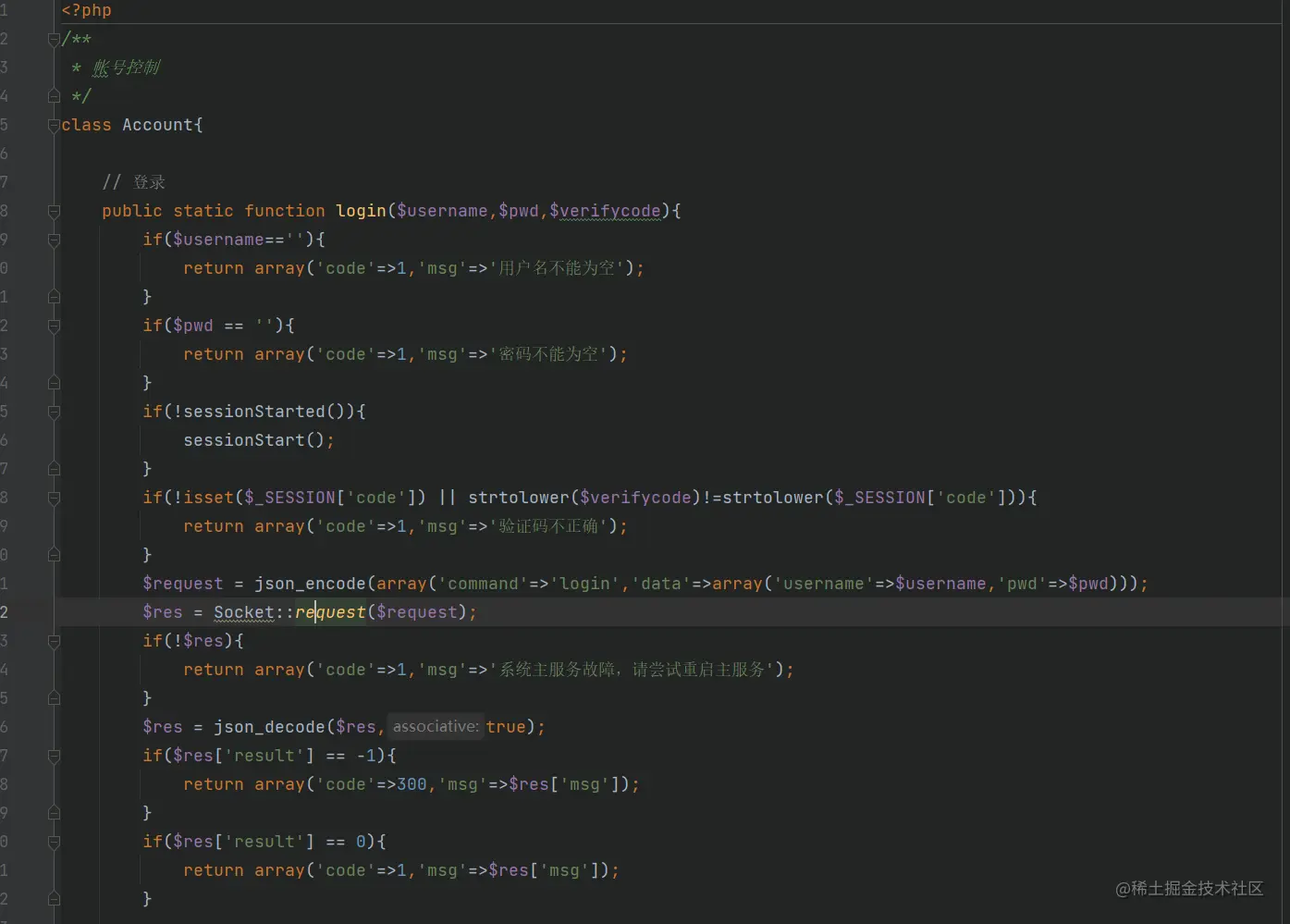The height and width of the screenshot is (924, 1290).
Task: Click the '密码不能为空' message string
Action: point(549,354)
